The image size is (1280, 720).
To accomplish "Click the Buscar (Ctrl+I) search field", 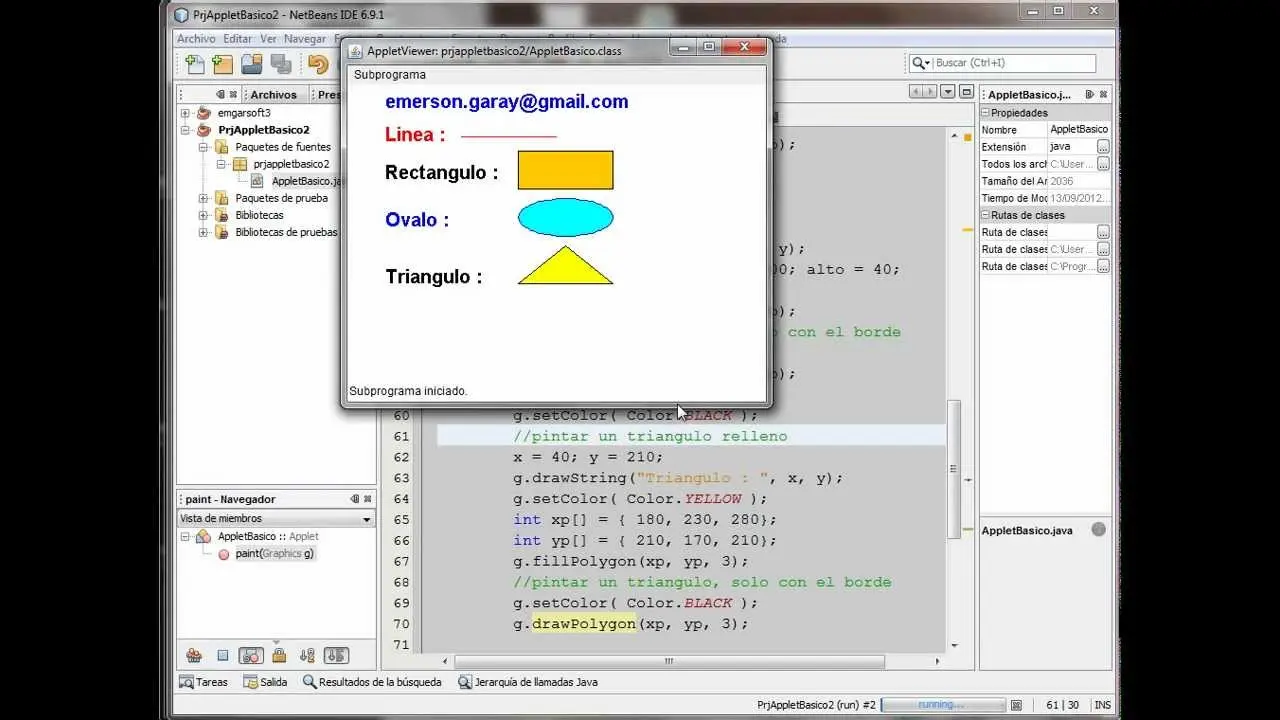I will point(1014,63).
